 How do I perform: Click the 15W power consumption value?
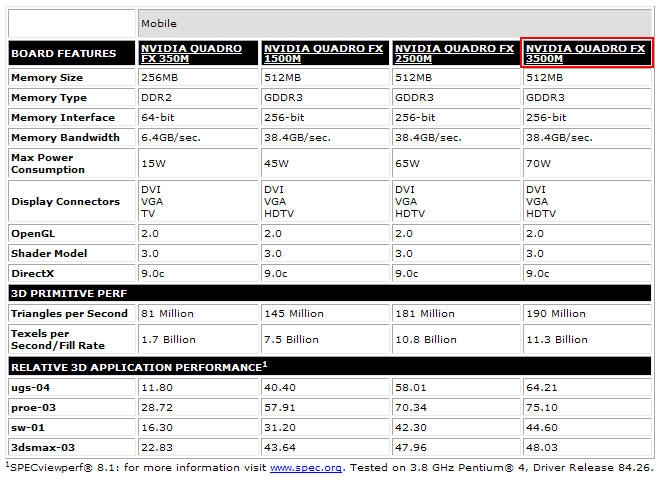point(153,164)
